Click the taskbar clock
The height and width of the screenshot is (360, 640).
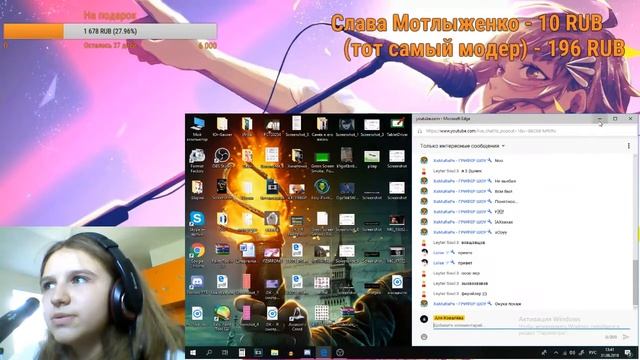point(610,353)
